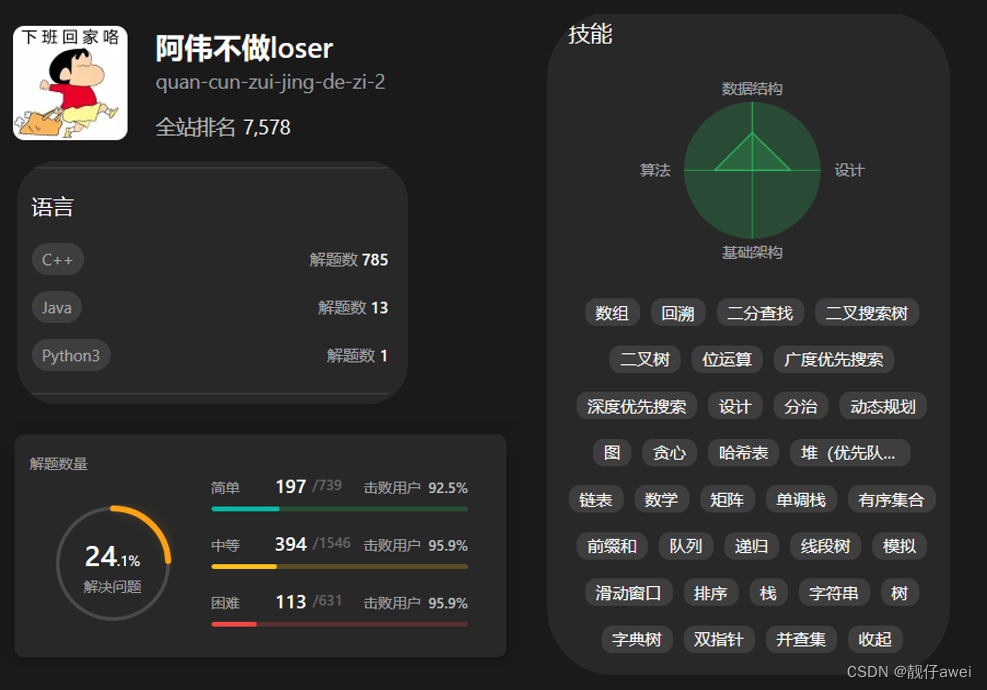The height and width of the screenshot is (690, 987).
Task: Select the 二分查找 skill tag
Action: point(760,313)
